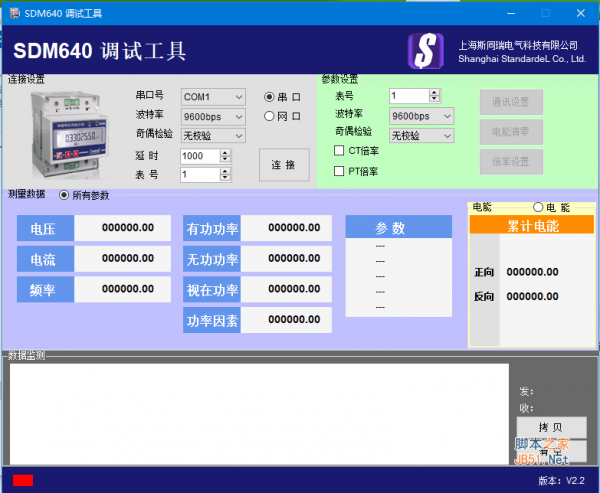Click the 拷贝 copy button

pyautogui.click(x=550, y=427)
